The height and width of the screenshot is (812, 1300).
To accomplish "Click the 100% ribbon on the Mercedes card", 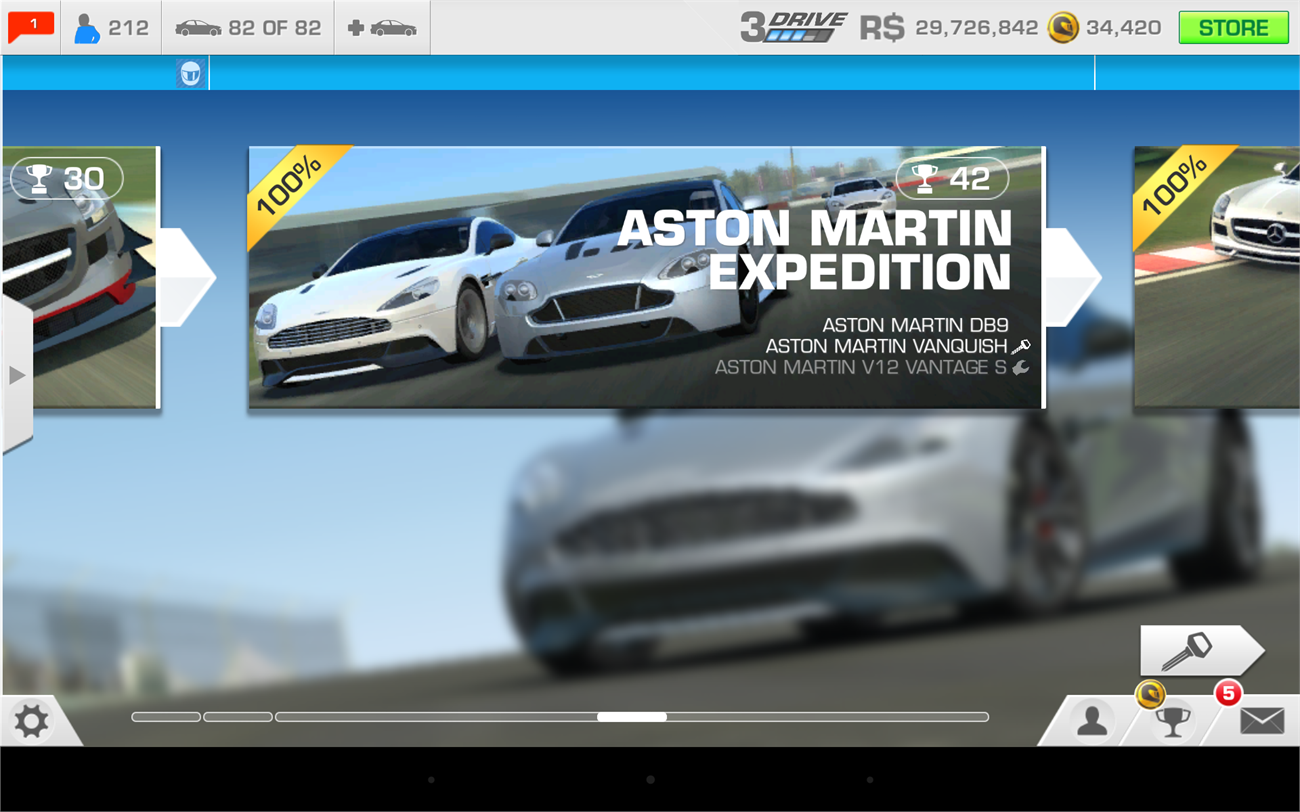I will click(x=1176, y=184).
